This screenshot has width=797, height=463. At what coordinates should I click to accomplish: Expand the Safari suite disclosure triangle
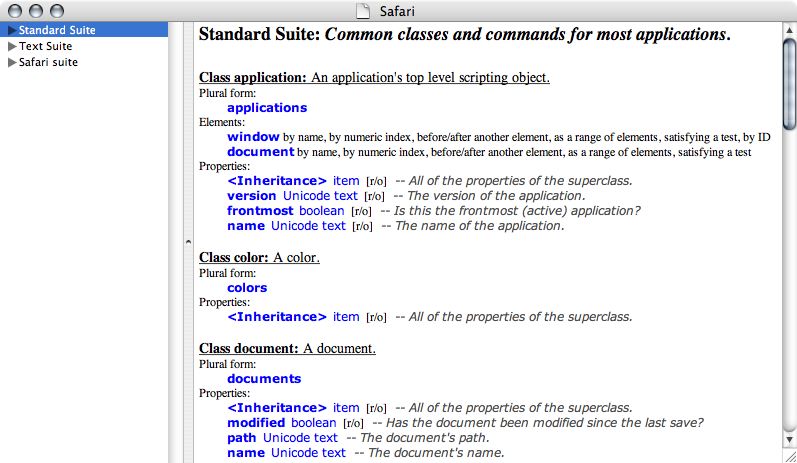pyautogui.click(x=12, y=63)
